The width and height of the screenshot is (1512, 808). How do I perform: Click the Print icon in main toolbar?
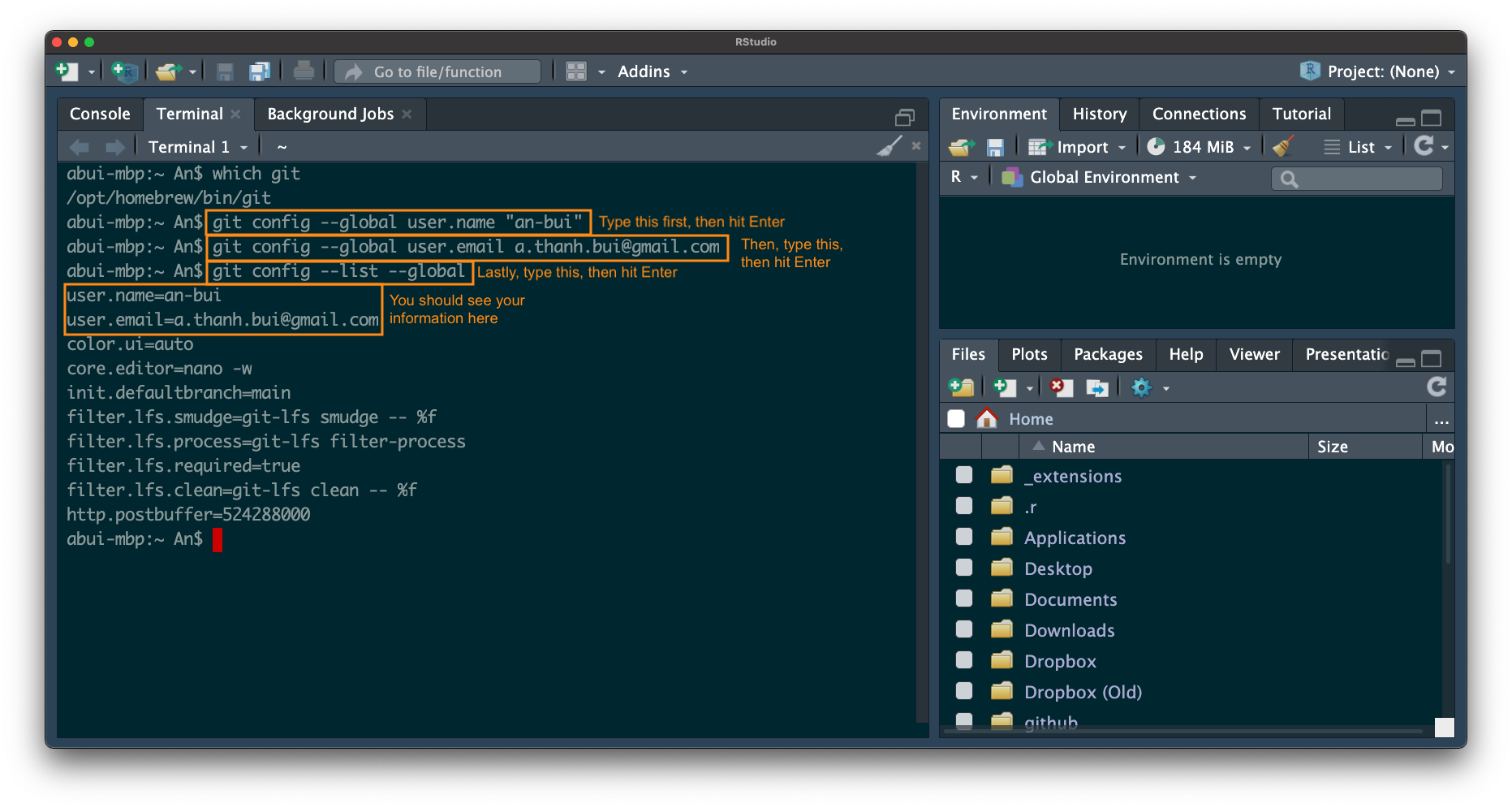tap(304, 71)
